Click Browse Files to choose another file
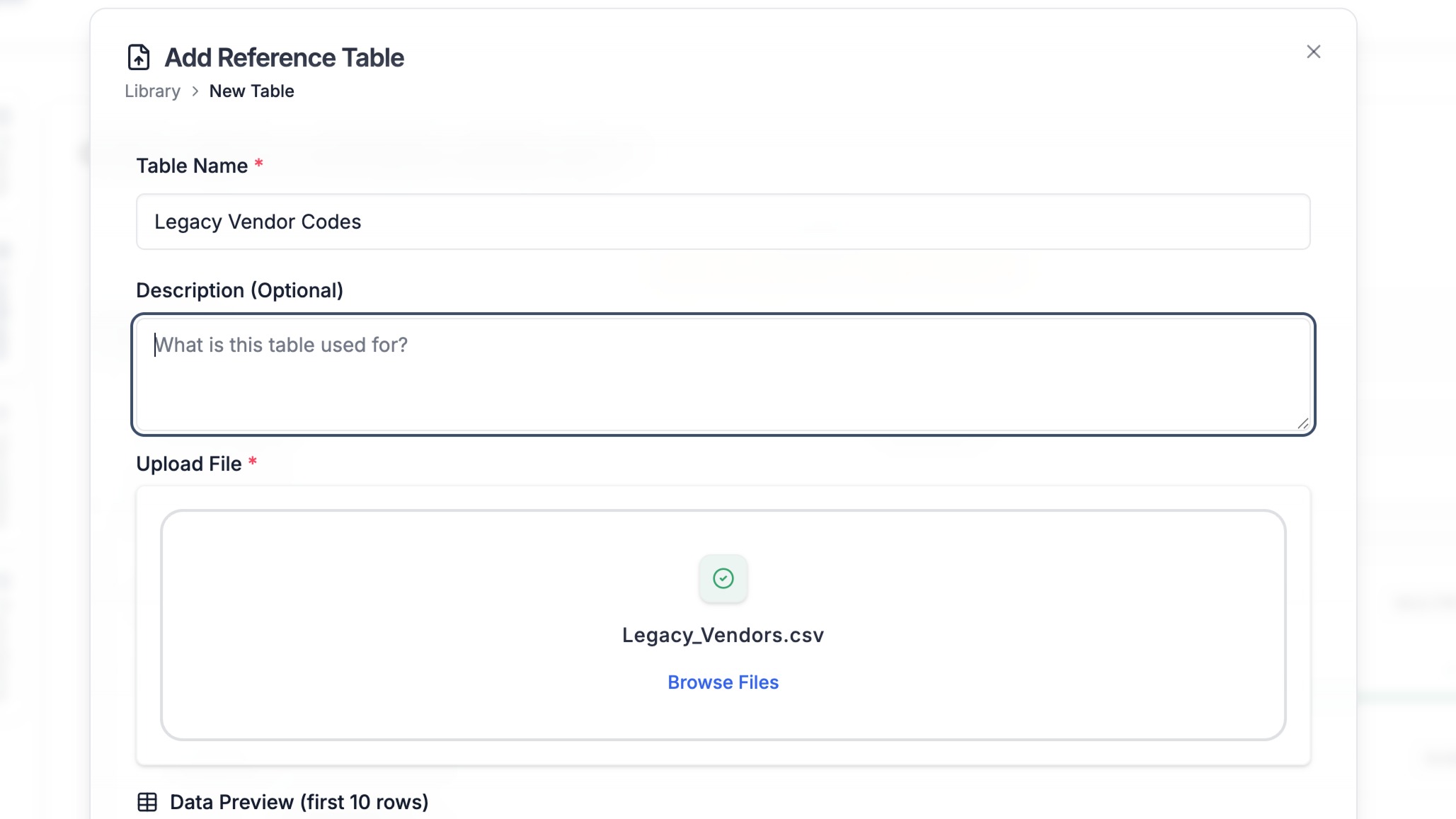Screen dimensions: 1456x819 pos(723,682)
